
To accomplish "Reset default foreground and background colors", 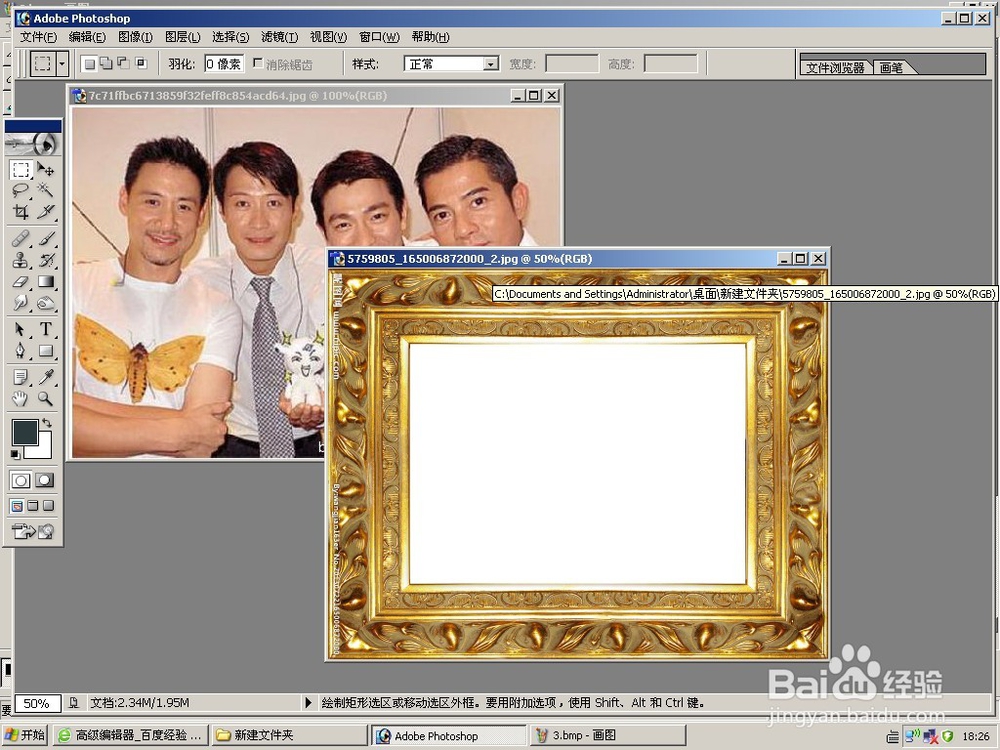I will tap(15, 454).
